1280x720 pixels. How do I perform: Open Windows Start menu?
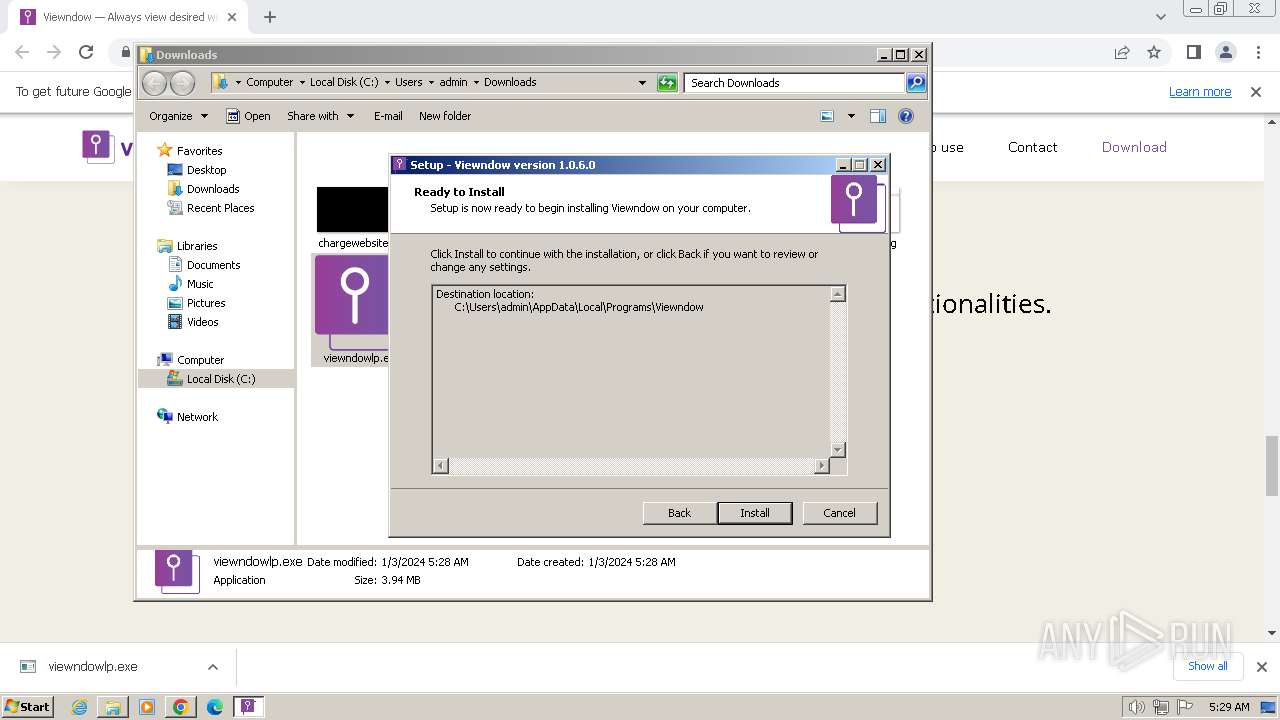[27, 706]
